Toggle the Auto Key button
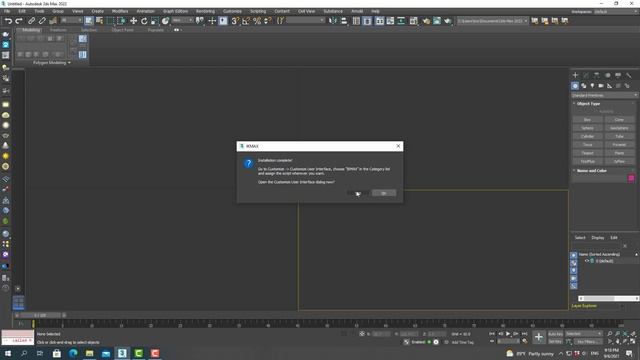Viewport: 640px width, 360px height. pyautogui.click(x=555, y=334)
